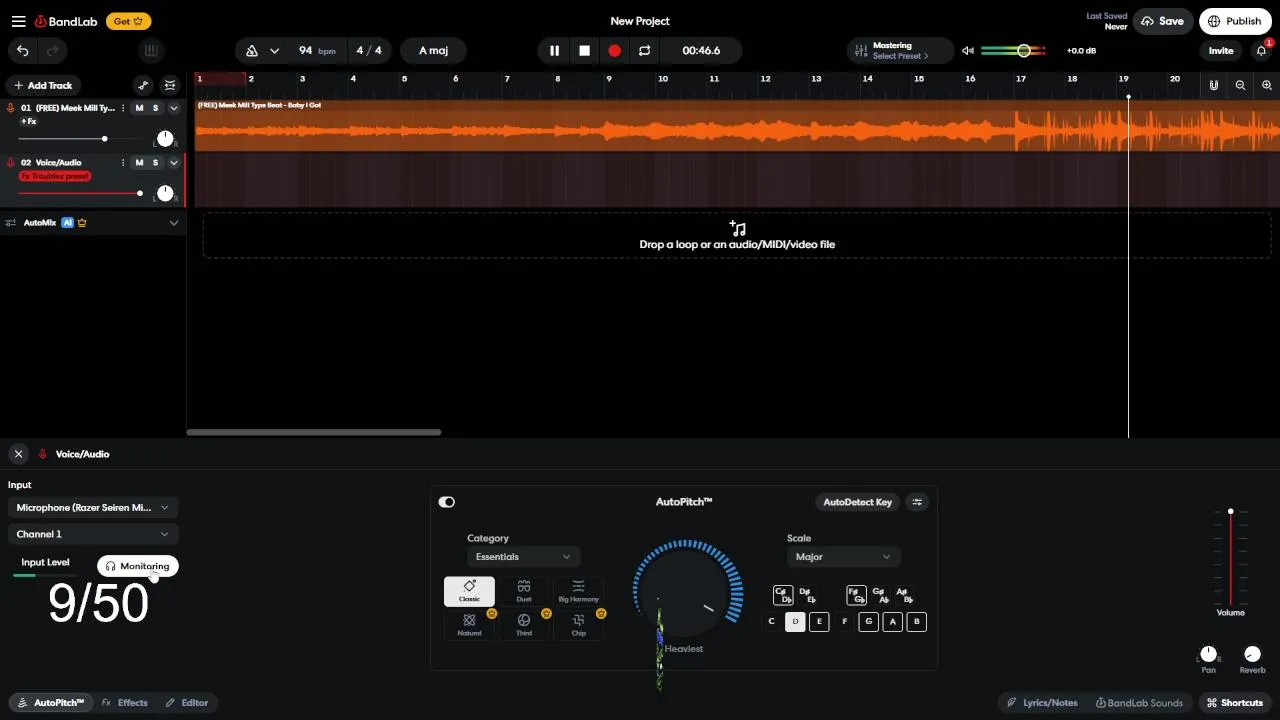Collapse track heights icon
1280x720 pixels.
(x=170, y=86)
